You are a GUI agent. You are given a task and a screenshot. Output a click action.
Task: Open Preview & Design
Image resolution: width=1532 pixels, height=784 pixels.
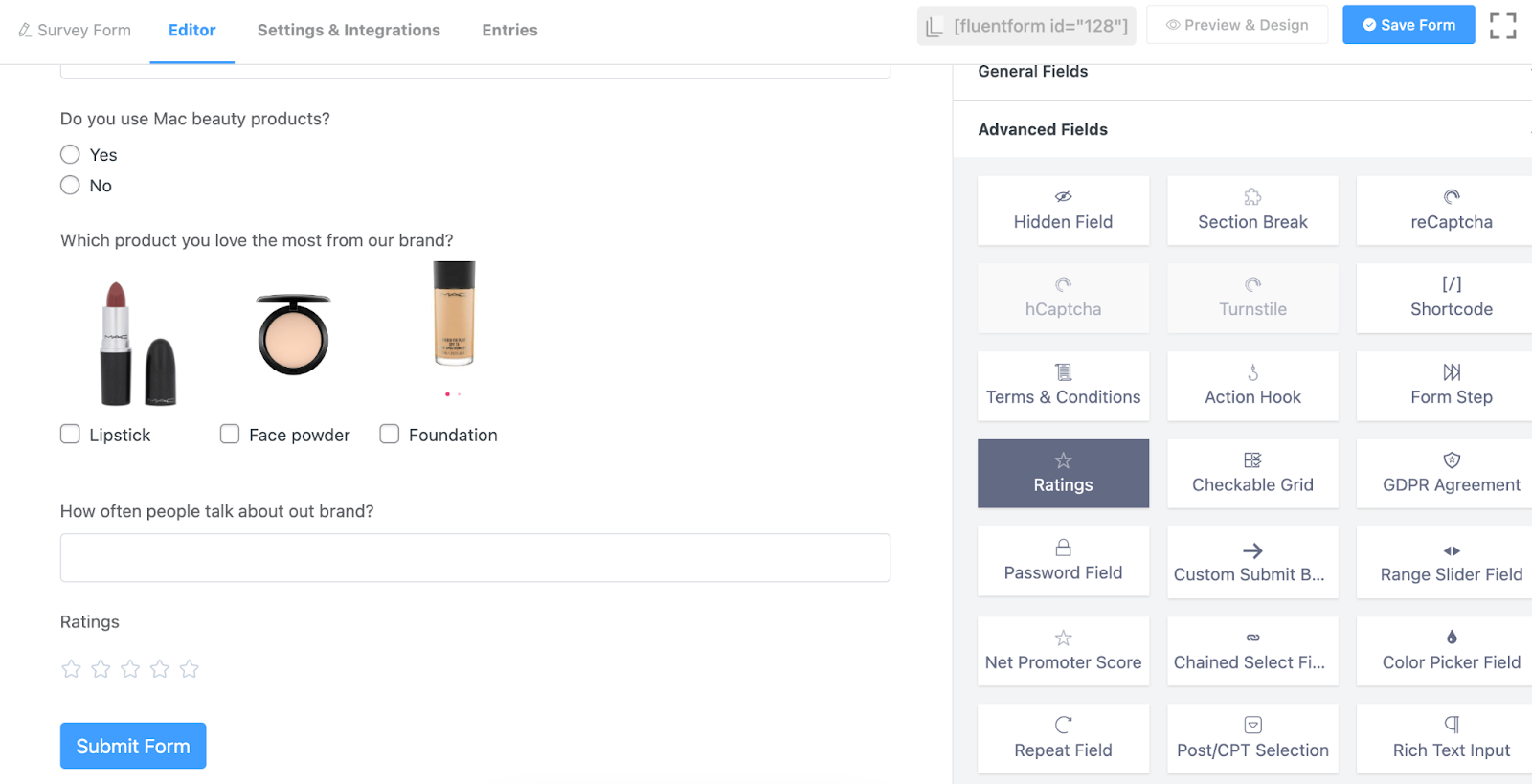(x=1236, y=25)
